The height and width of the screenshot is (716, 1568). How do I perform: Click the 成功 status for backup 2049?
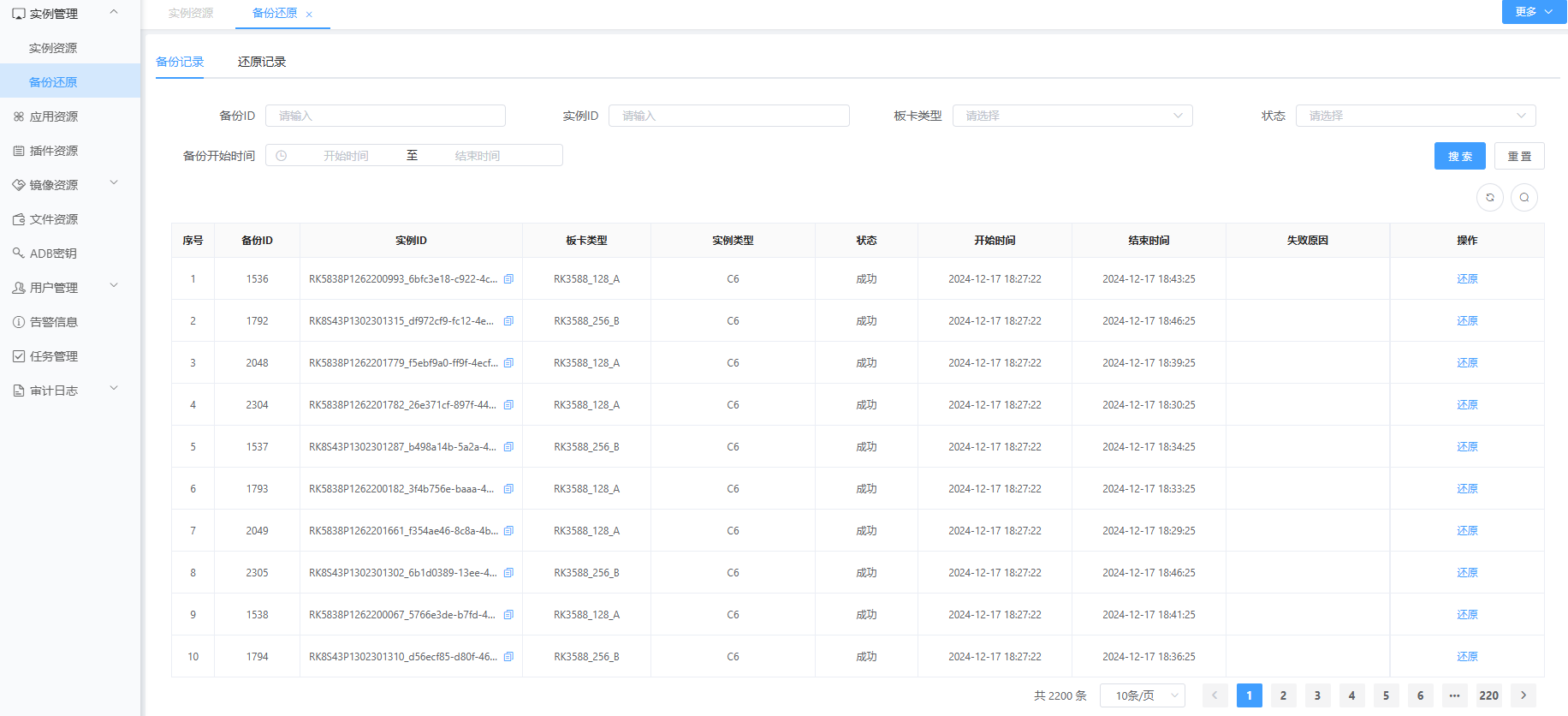[866, 531]
